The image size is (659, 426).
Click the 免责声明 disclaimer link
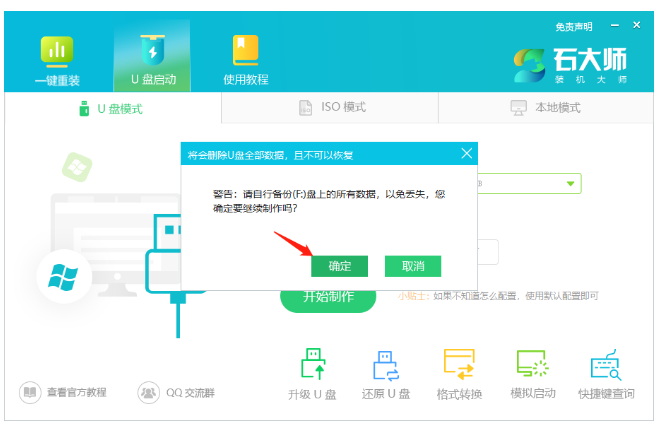tap(573, 26)
